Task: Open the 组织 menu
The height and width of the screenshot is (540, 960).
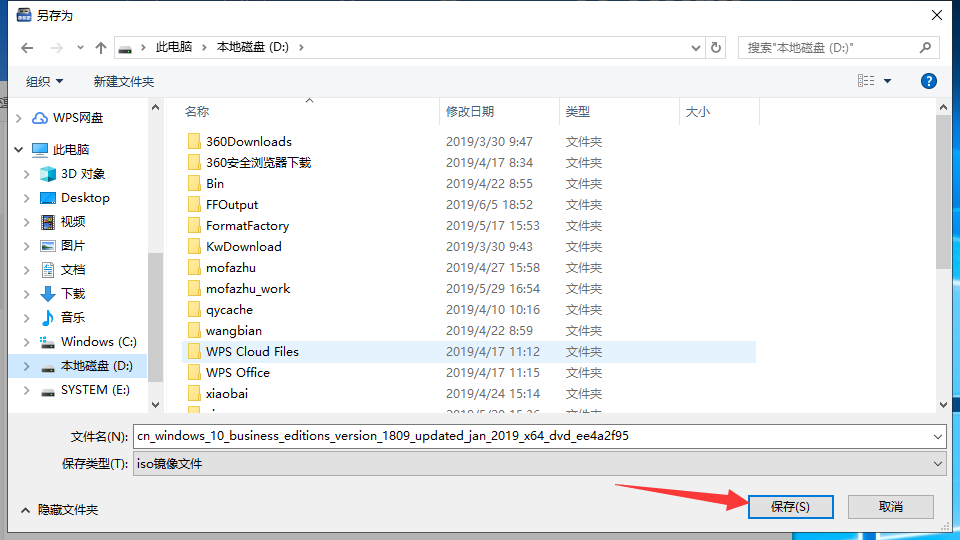Action: pos(44,81)
